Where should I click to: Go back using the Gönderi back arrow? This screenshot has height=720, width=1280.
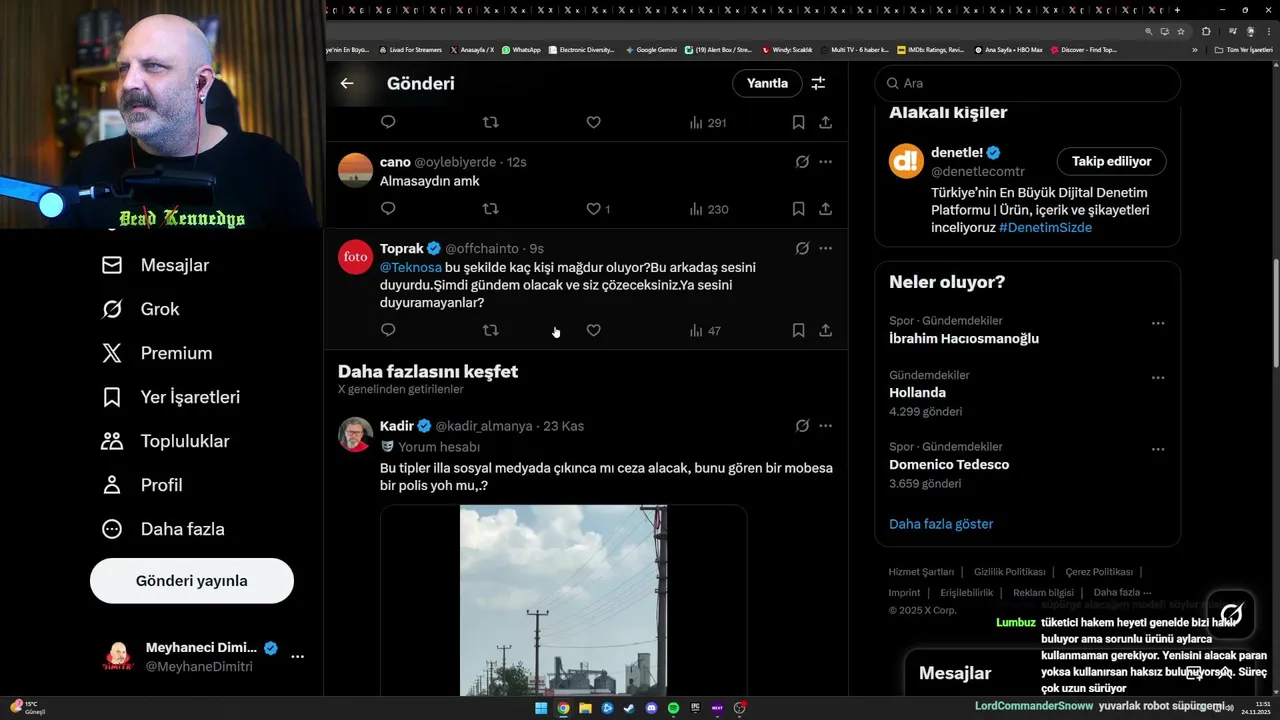pyautogui.click(x=347, y=83)
